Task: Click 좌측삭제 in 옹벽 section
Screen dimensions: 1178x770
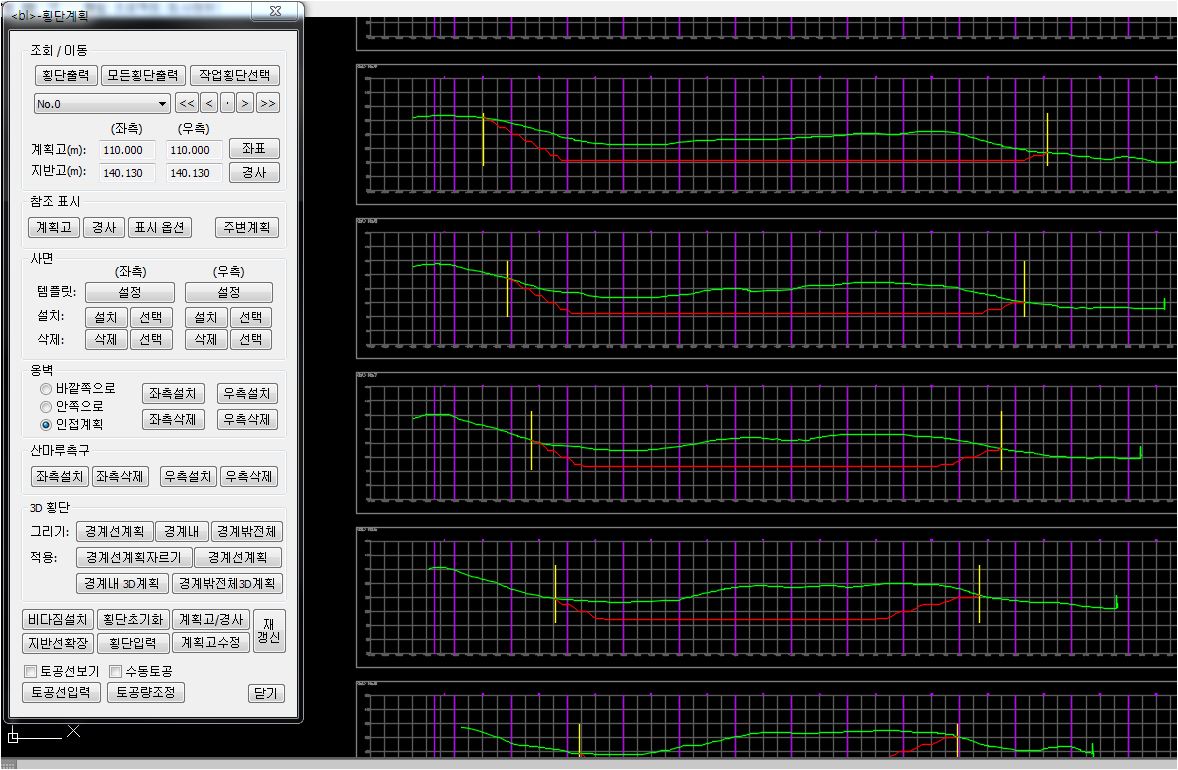Action: click(173, 419)
